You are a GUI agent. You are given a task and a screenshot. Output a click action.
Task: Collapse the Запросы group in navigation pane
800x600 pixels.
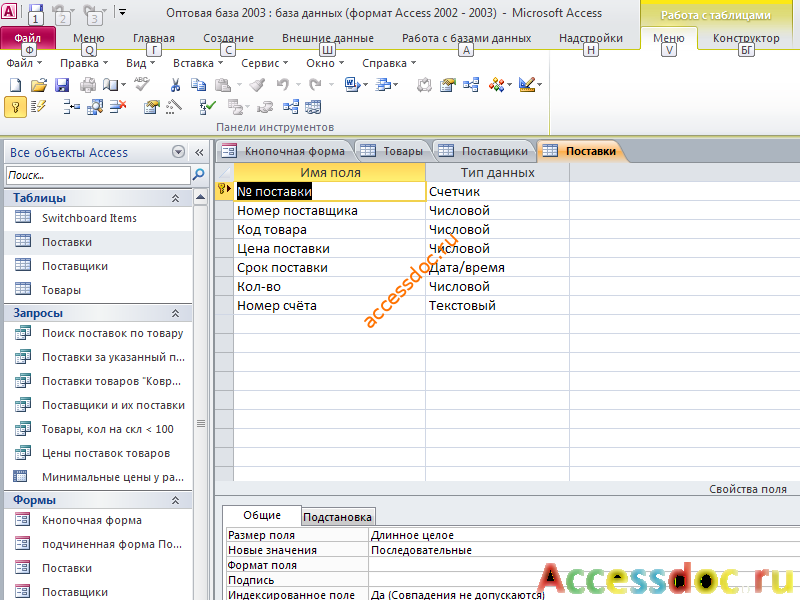[x=176, y=313]
